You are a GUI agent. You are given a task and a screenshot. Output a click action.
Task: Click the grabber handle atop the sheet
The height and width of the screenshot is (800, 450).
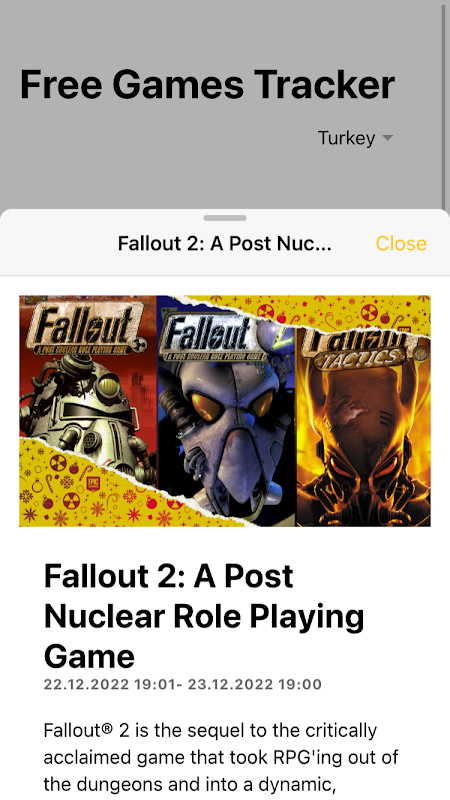pos(224,218)
